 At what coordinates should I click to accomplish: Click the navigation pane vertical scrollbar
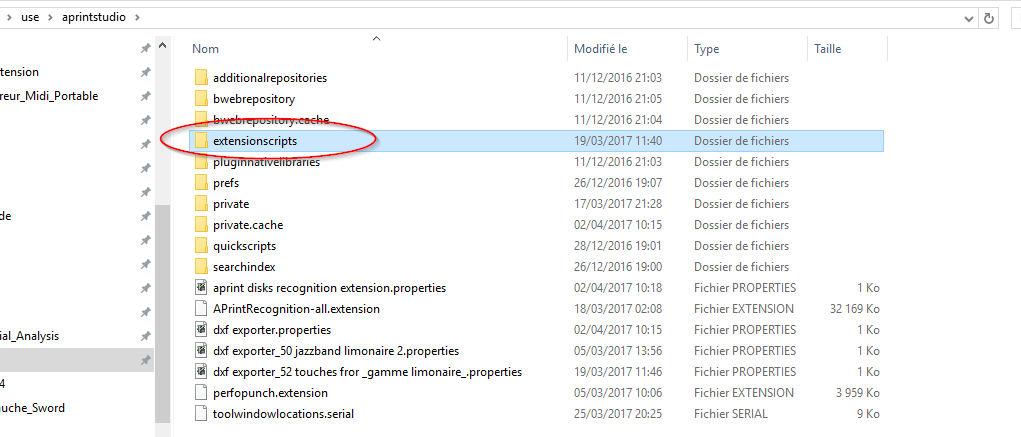162,300
